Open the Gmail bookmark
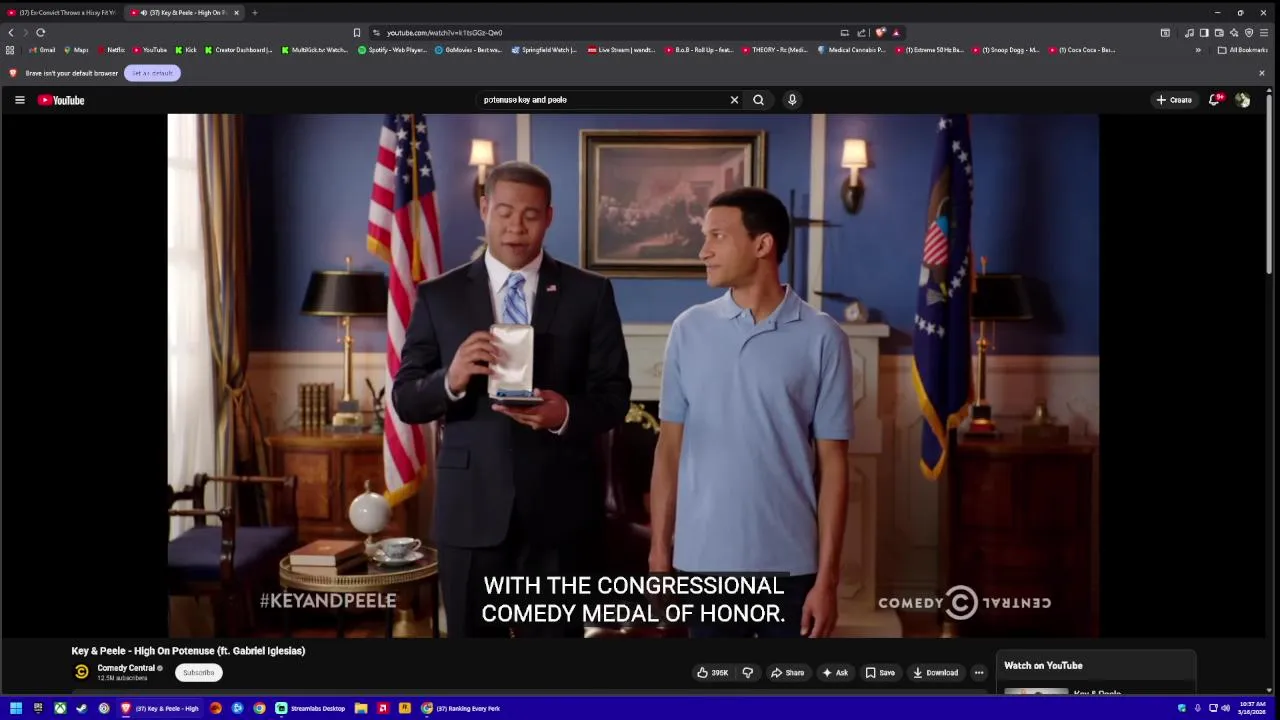Viewport: 1280px width, 720px height. 42,50
